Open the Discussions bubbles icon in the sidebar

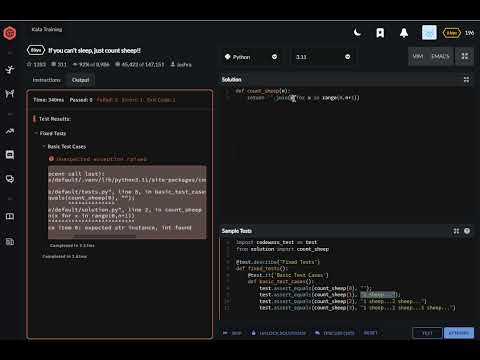tap(10, 179)
